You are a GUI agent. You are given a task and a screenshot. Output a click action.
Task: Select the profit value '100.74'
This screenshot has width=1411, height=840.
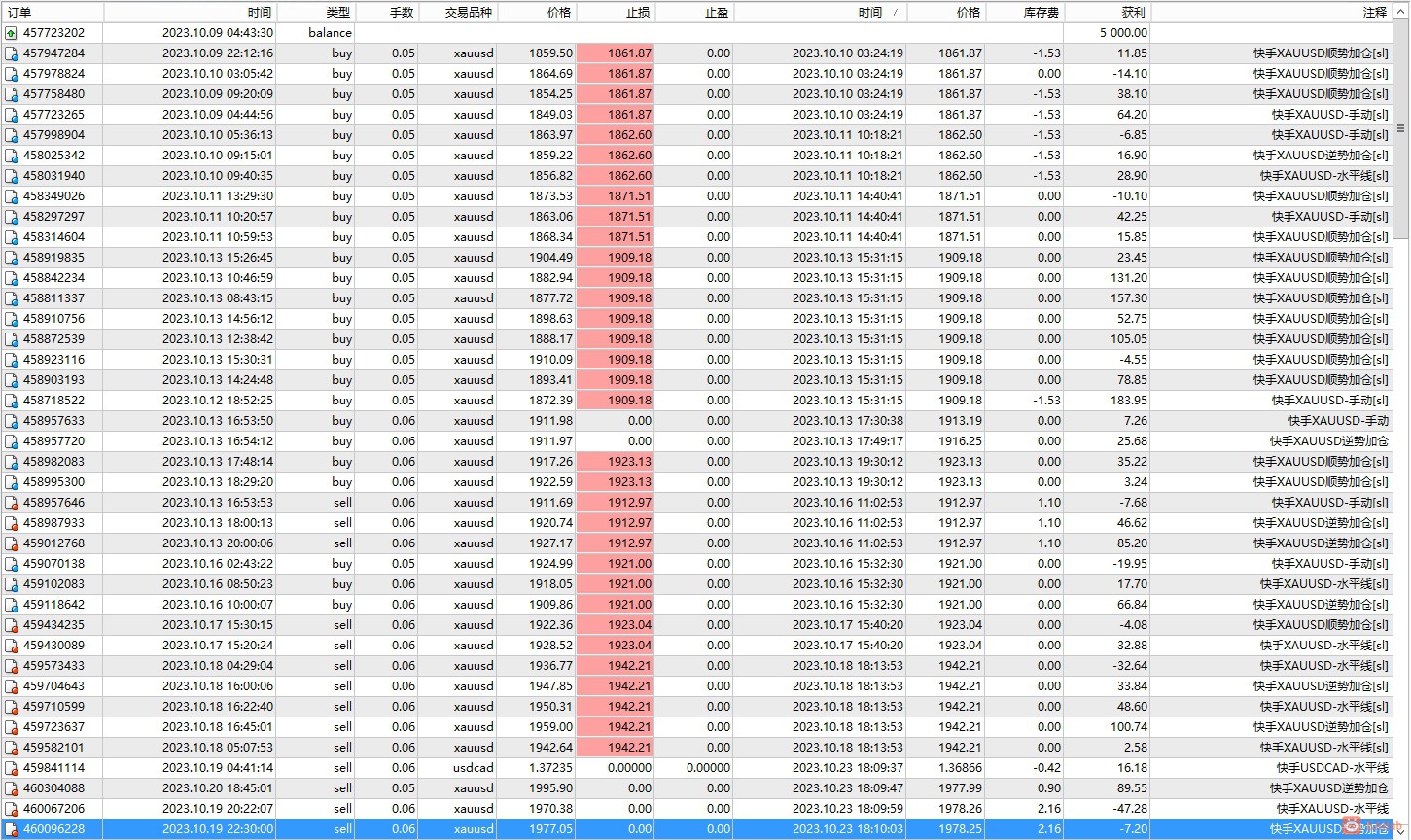(x=1129, y=727)
